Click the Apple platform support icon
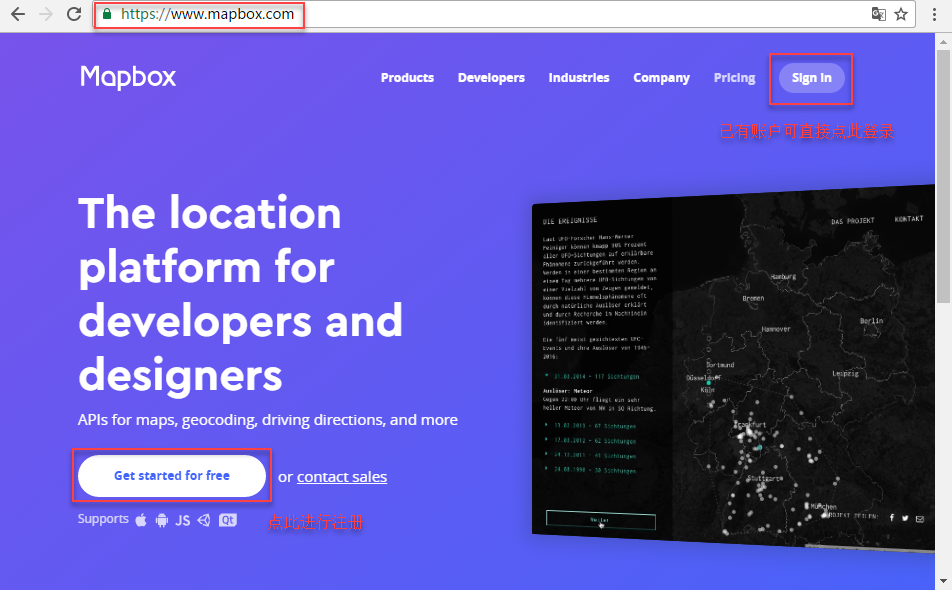This screenshot has height=590, width=952. click(x=141, y=519)
